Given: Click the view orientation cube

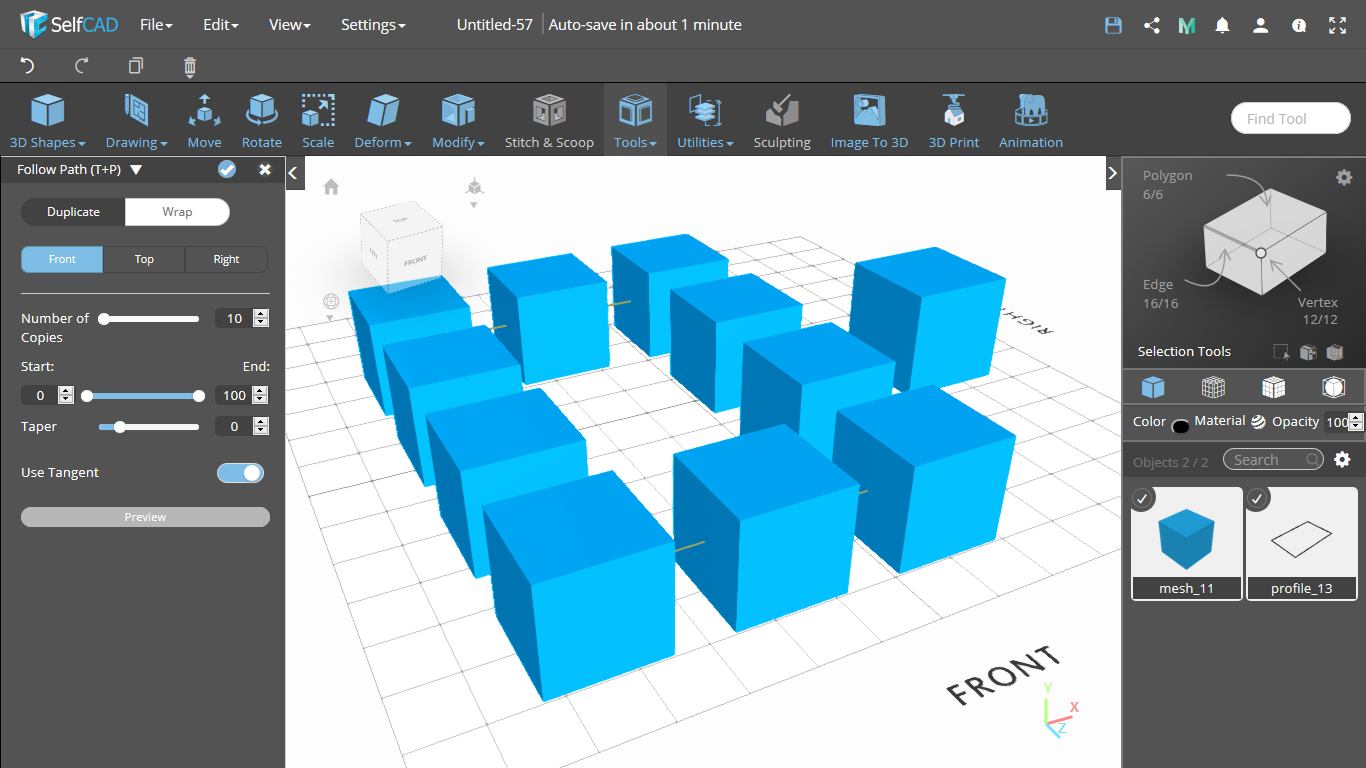Looking at the screenshot, I should 401,248.
